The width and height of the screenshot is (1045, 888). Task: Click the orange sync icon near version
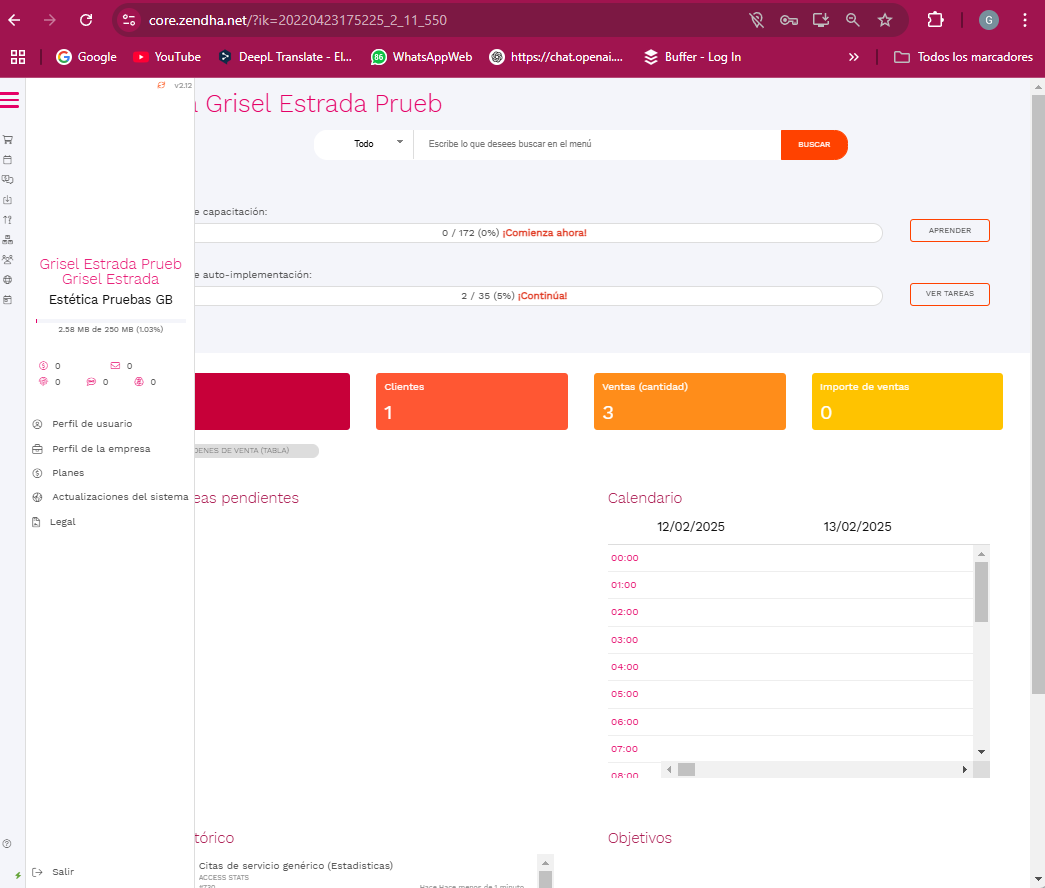pos(162,86)
